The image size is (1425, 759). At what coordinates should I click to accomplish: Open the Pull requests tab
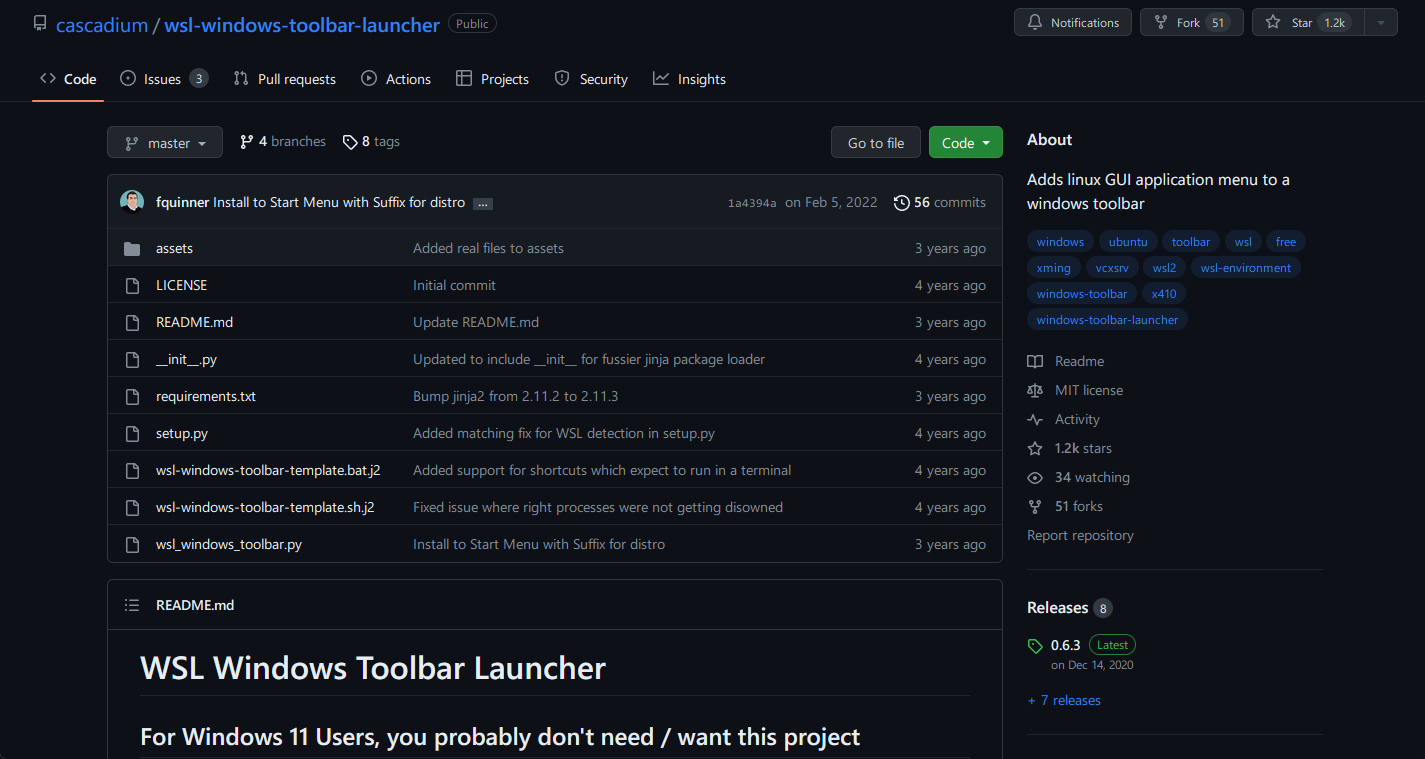click(x=285, y=79)
